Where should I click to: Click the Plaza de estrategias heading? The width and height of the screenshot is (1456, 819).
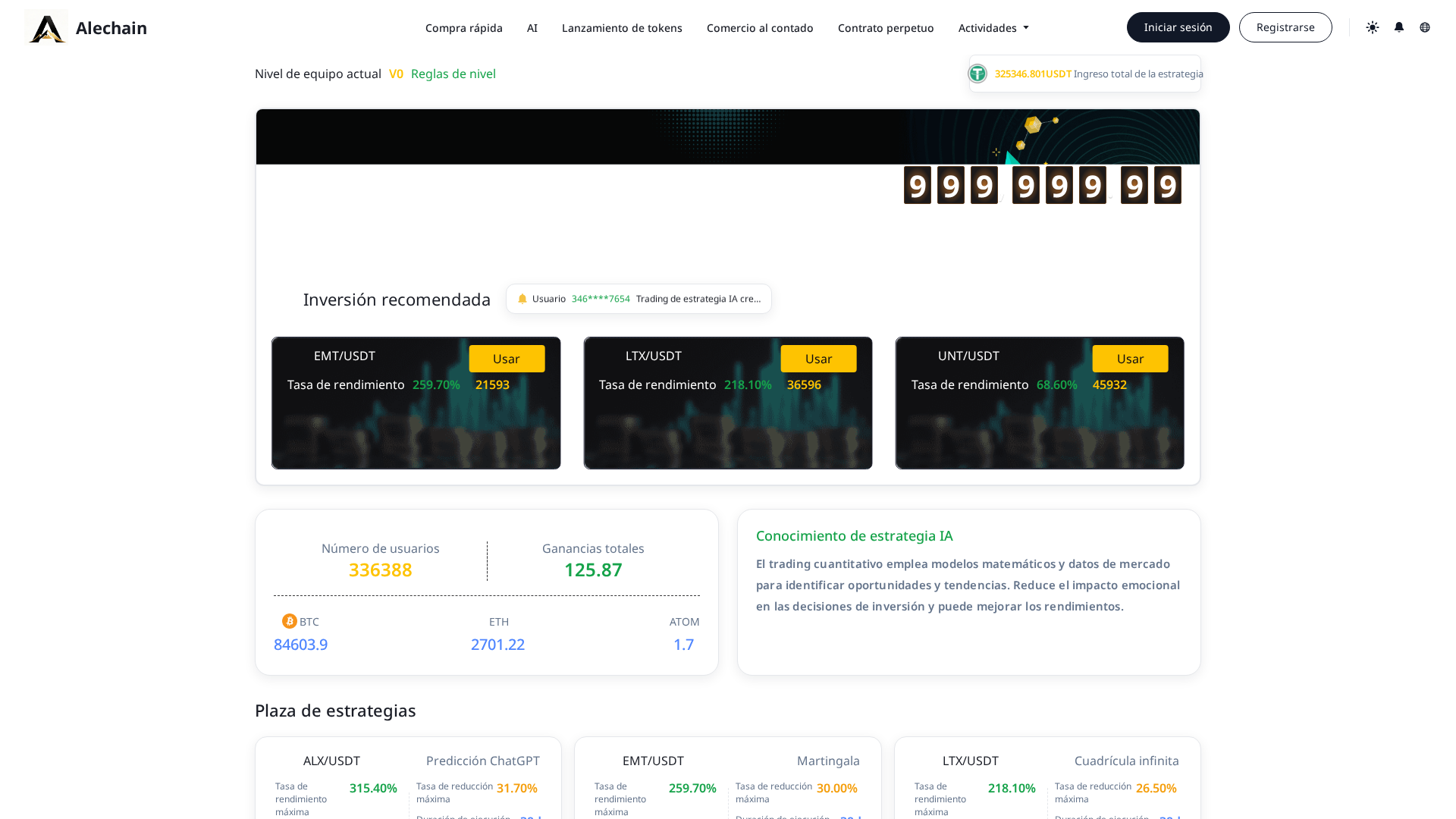click(335, 711)
